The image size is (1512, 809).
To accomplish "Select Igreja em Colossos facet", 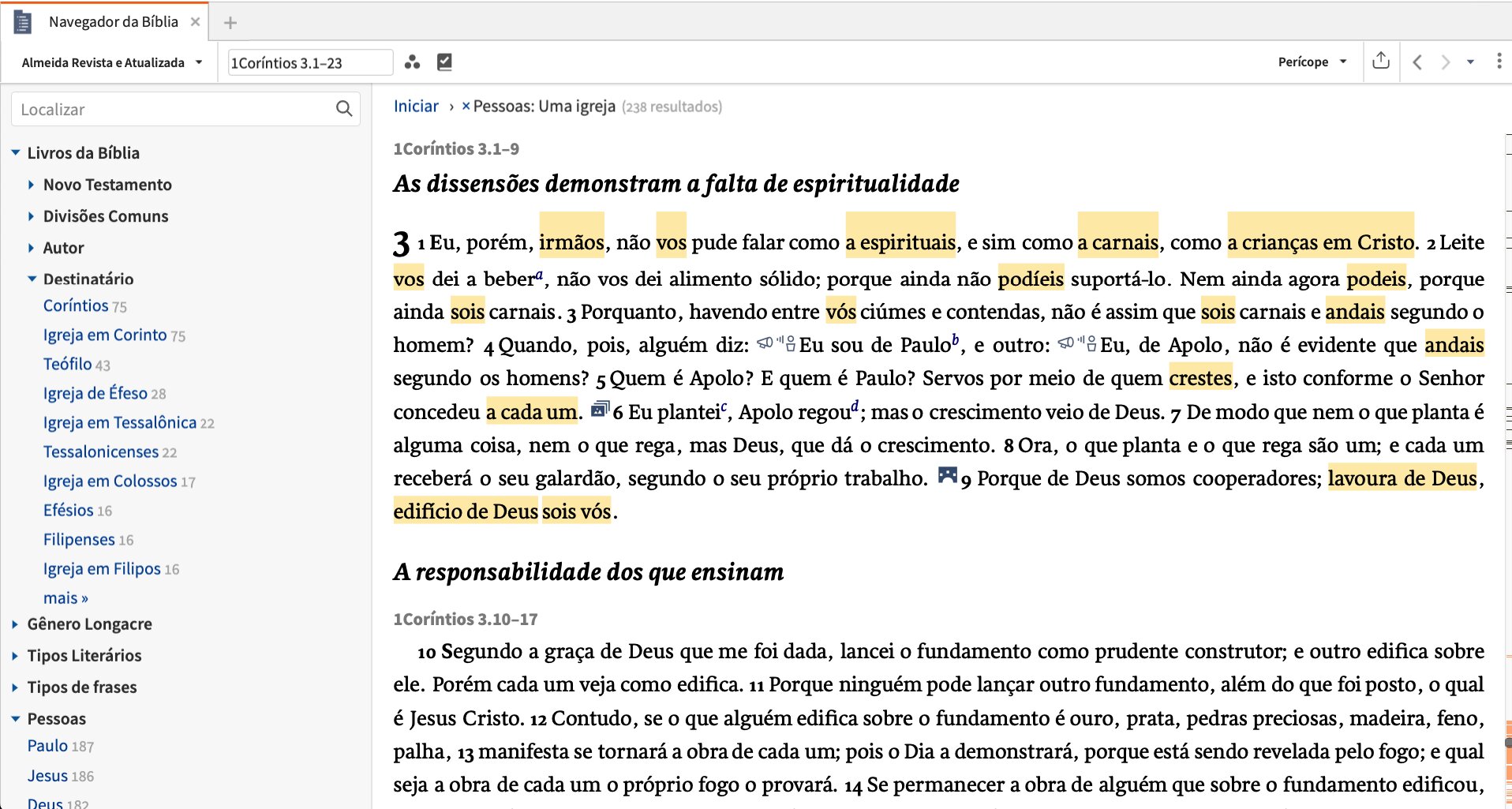I will point(119,481).
